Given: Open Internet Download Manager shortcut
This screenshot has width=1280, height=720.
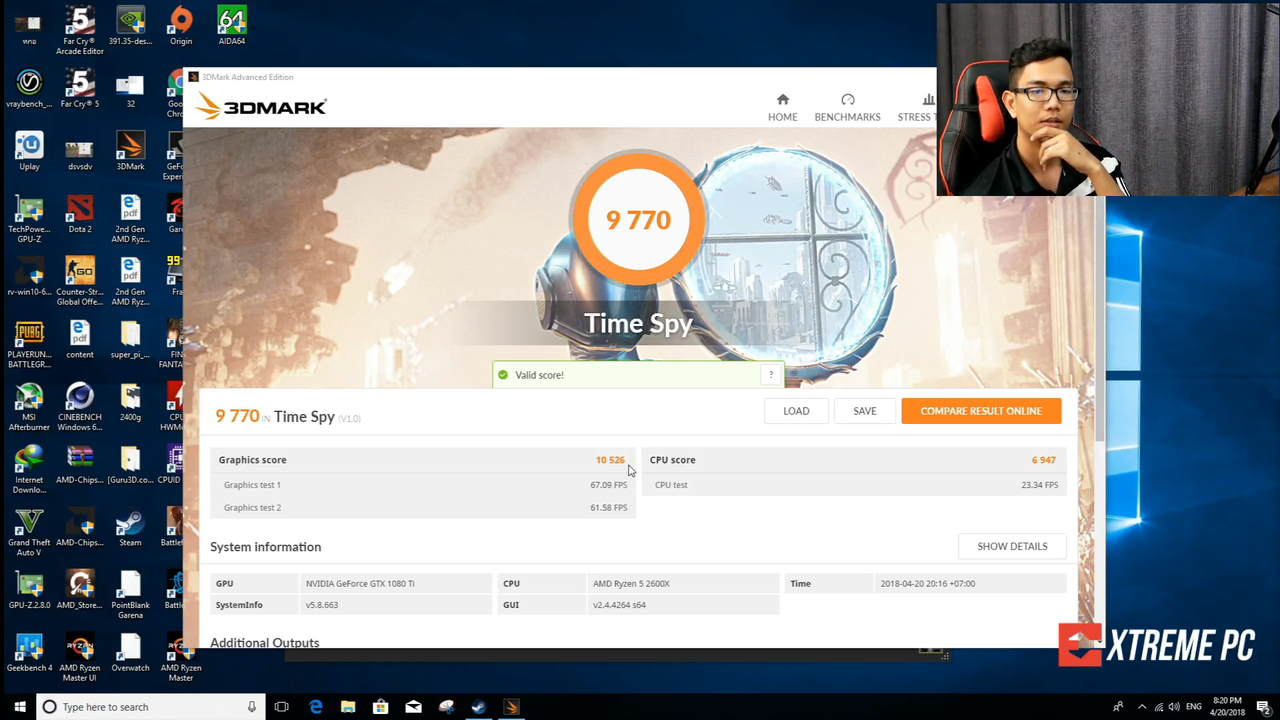Looking at the screenshot, I should click(29, 470).
